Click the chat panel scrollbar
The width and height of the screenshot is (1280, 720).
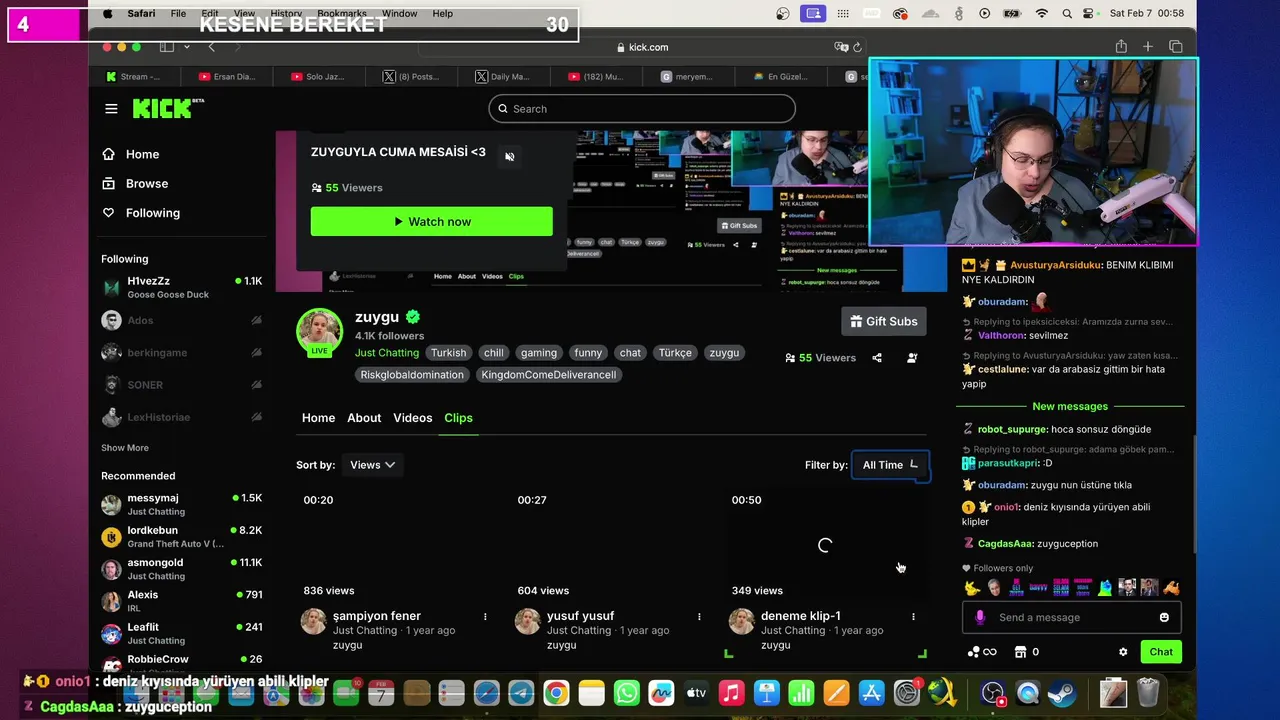click(1195, 495)
